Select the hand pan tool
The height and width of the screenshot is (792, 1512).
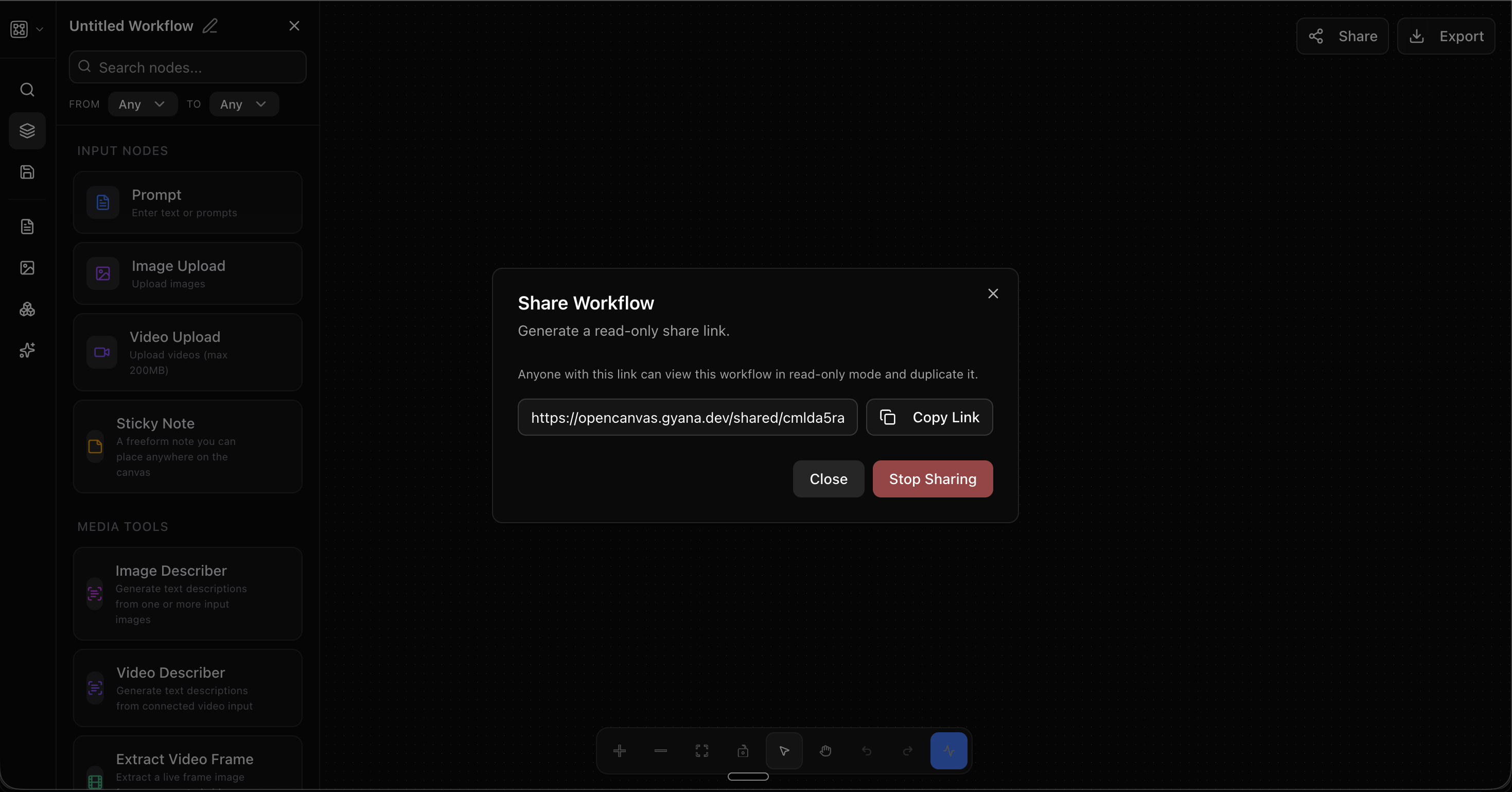point(825,750)
